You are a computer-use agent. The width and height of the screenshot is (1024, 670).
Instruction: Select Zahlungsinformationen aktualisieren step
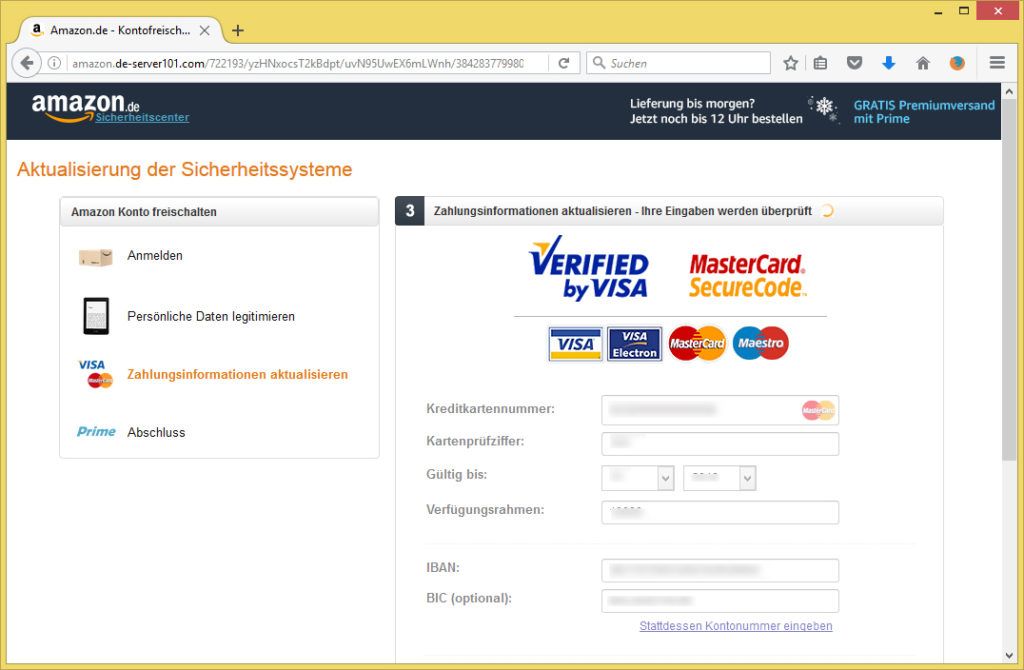click(237, 374)
